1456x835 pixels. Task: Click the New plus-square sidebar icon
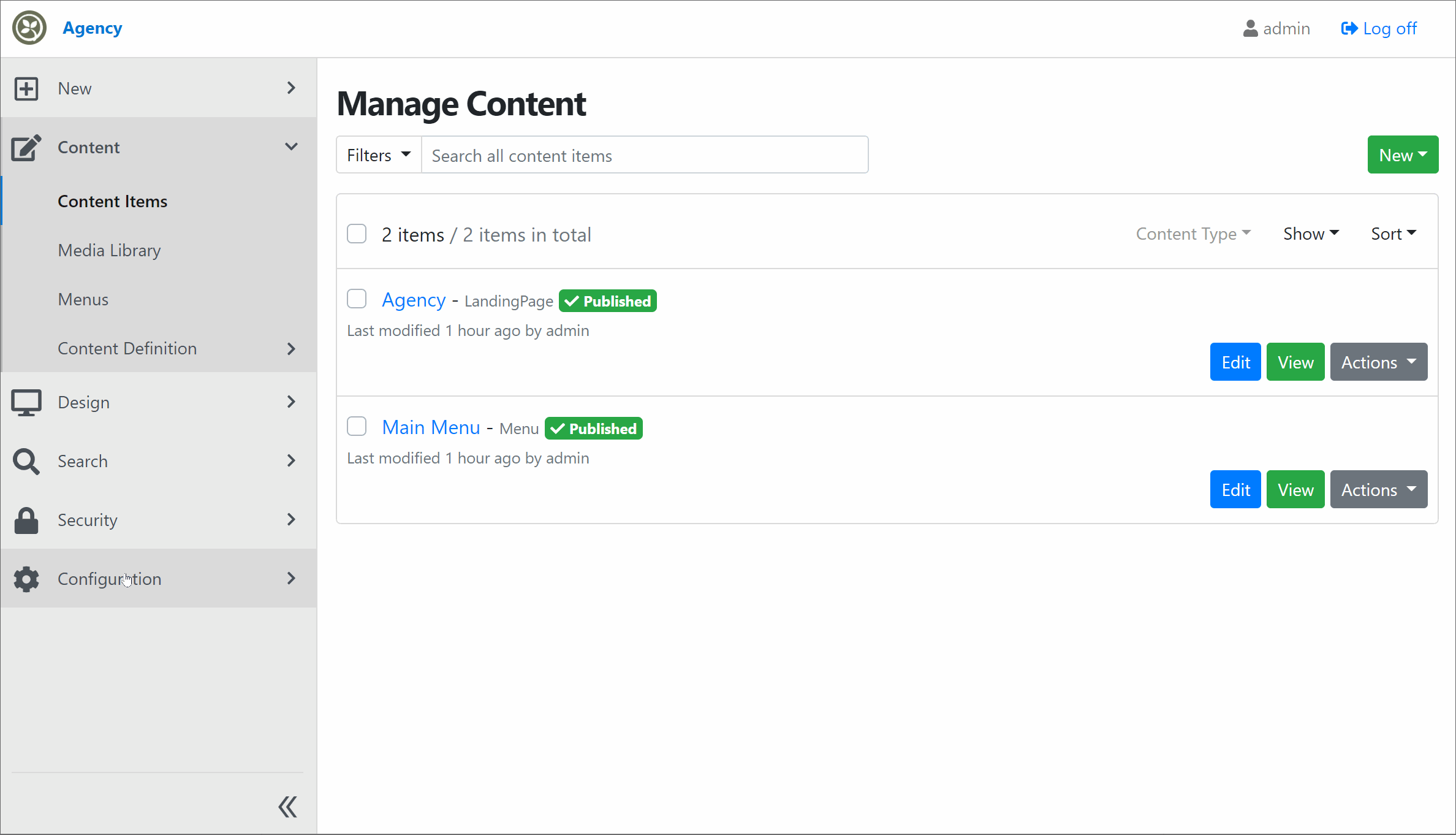26,88
